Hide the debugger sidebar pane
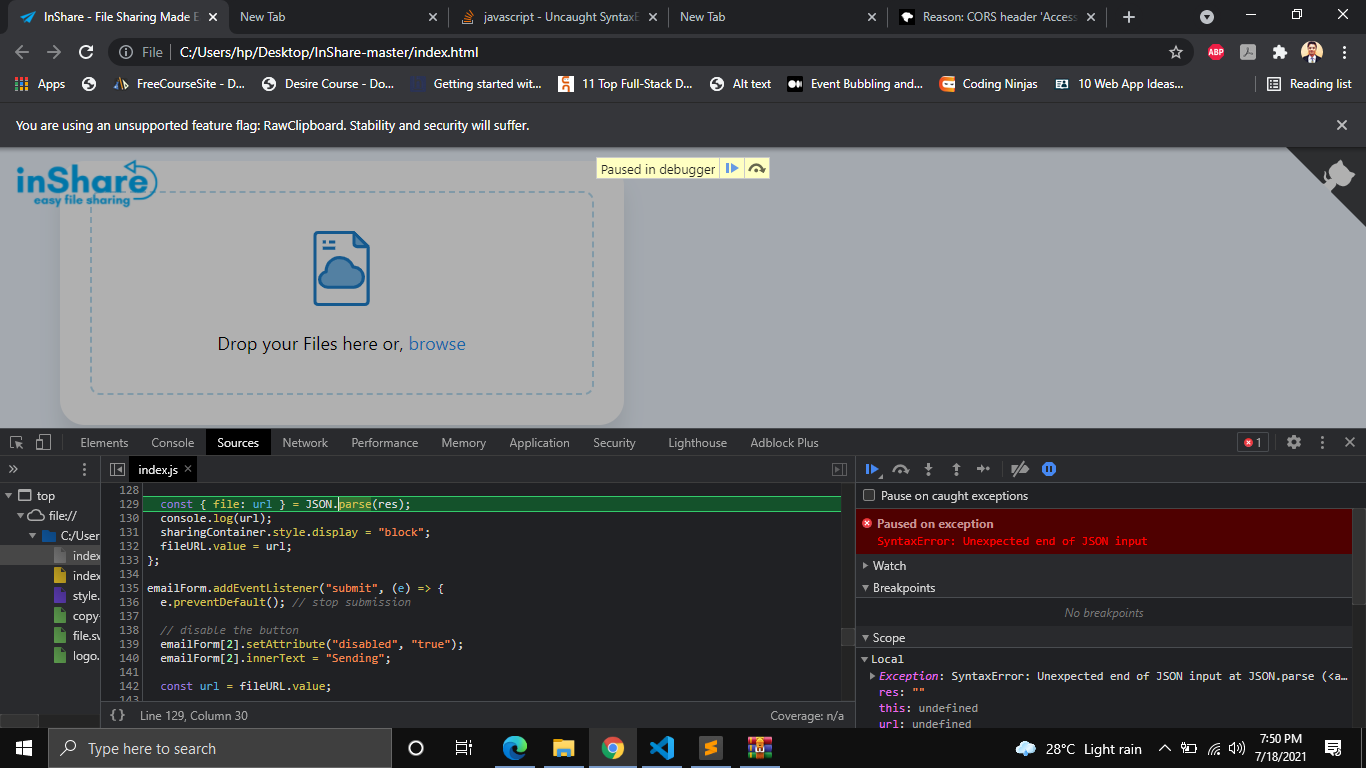 click(839, 469)
